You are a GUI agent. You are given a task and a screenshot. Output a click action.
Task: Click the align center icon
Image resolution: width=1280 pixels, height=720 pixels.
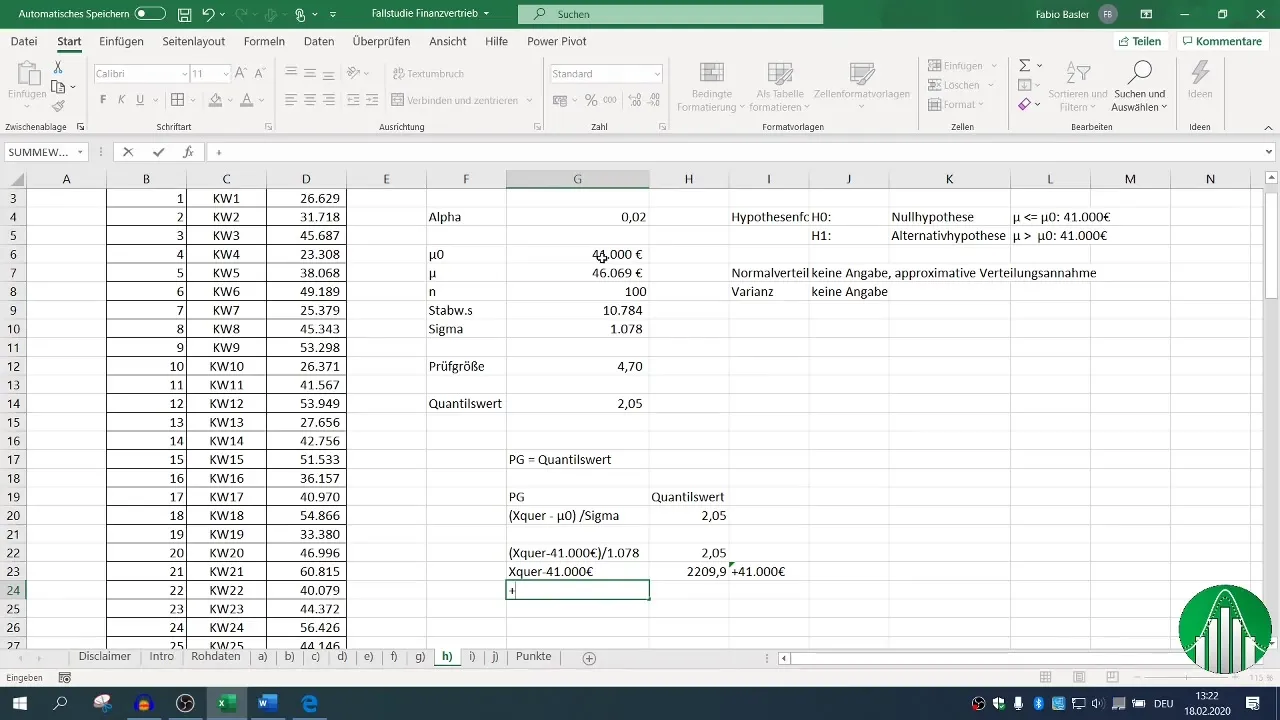[309, 100]
